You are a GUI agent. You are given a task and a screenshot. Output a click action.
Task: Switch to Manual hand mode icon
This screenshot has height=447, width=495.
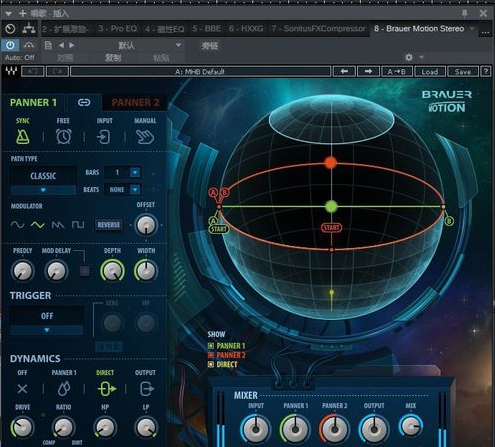coord(145,137)
